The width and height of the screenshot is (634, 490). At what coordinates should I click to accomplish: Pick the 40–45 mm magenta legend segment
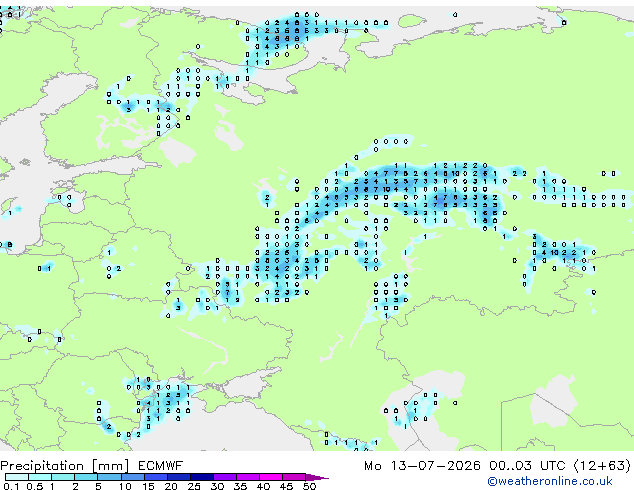271,477
